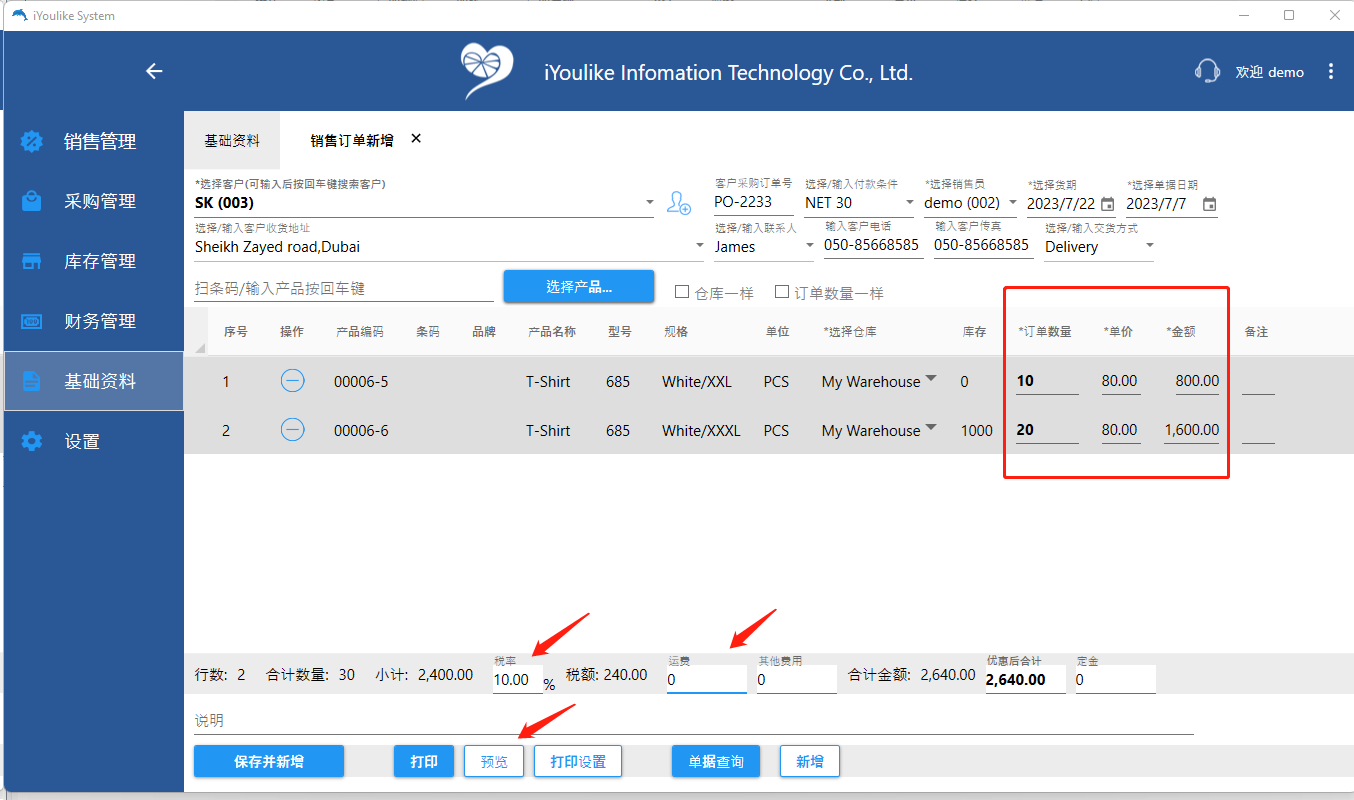Click the 欢迎 demo user label
The height and width of the screenshot is (800, 1354).
[x=1270, y=72]
